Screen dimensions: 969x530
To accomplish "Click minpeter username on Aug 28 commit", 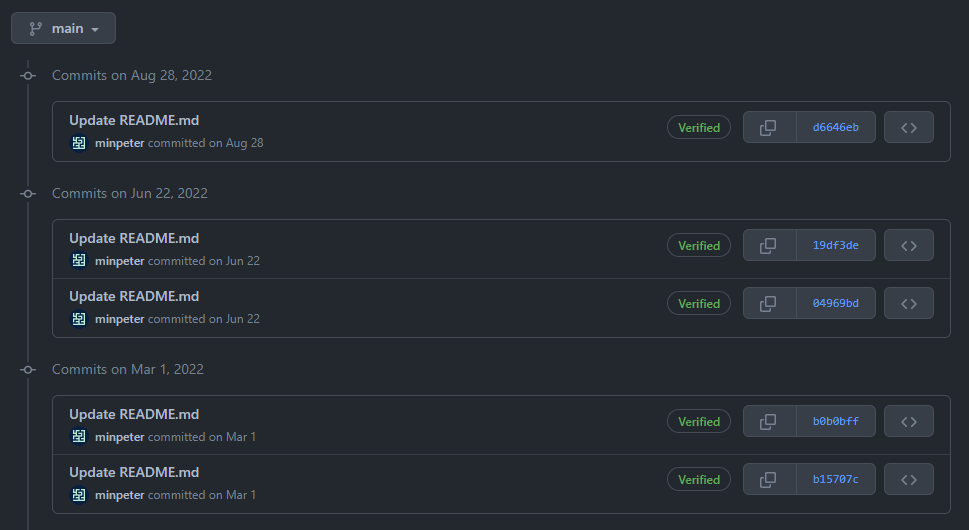I will click(119, 143).
